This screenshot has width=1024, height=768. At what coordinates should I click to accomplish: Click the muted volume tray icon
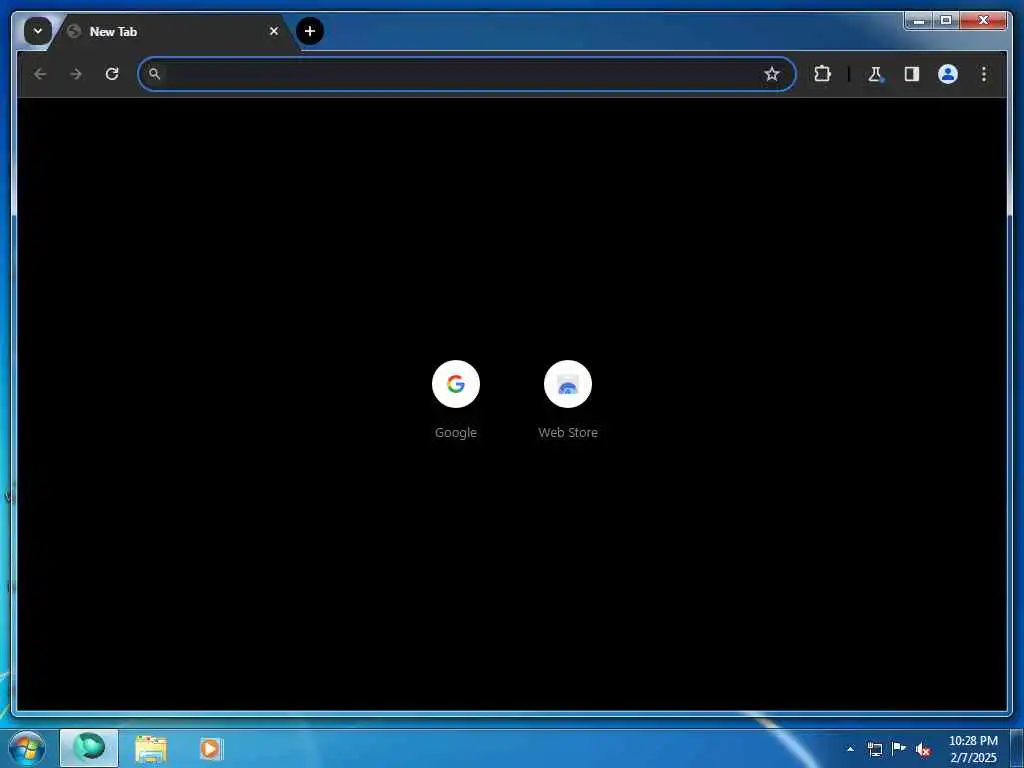pos(923,750)
